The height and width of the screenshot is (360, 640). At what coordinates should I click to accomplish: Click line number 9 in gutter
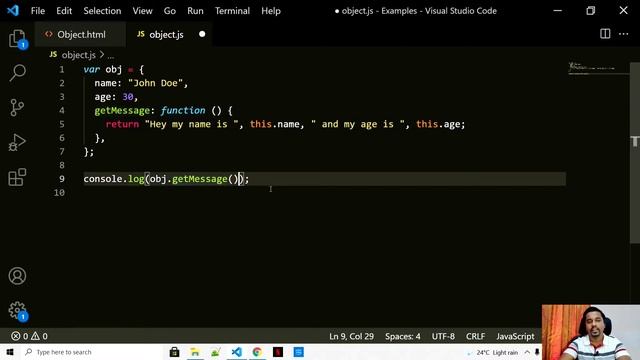point(62,179)
